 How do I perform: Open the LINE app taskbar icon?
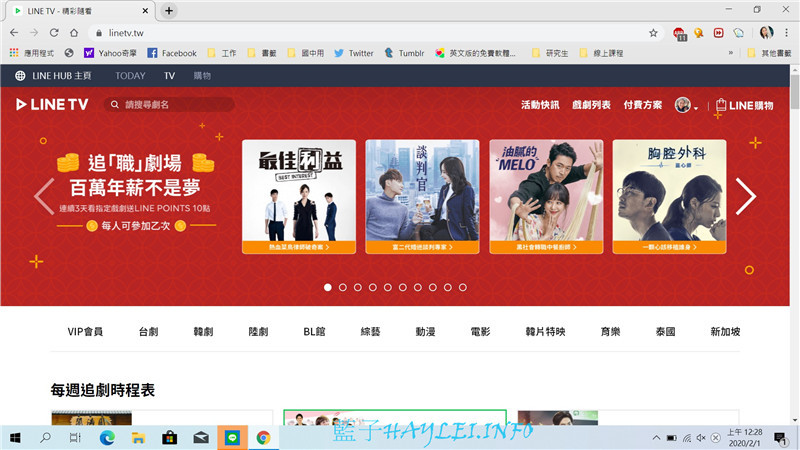[x=233, y=438]
